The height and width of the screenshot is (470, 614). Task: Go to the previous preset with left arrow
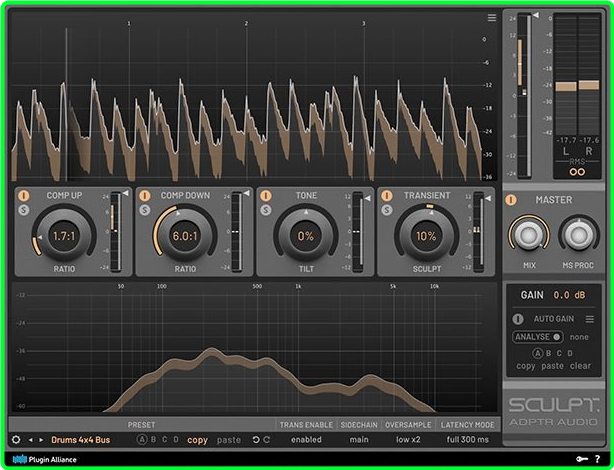coord(31,440)
